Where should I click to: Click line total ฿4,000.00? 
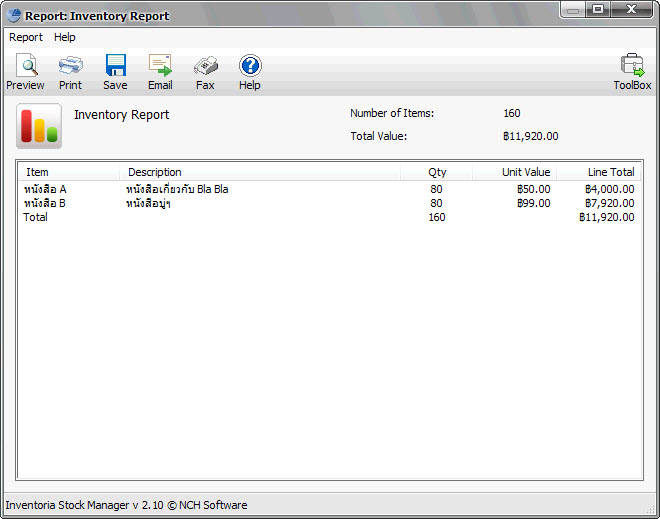click(609, 189)
